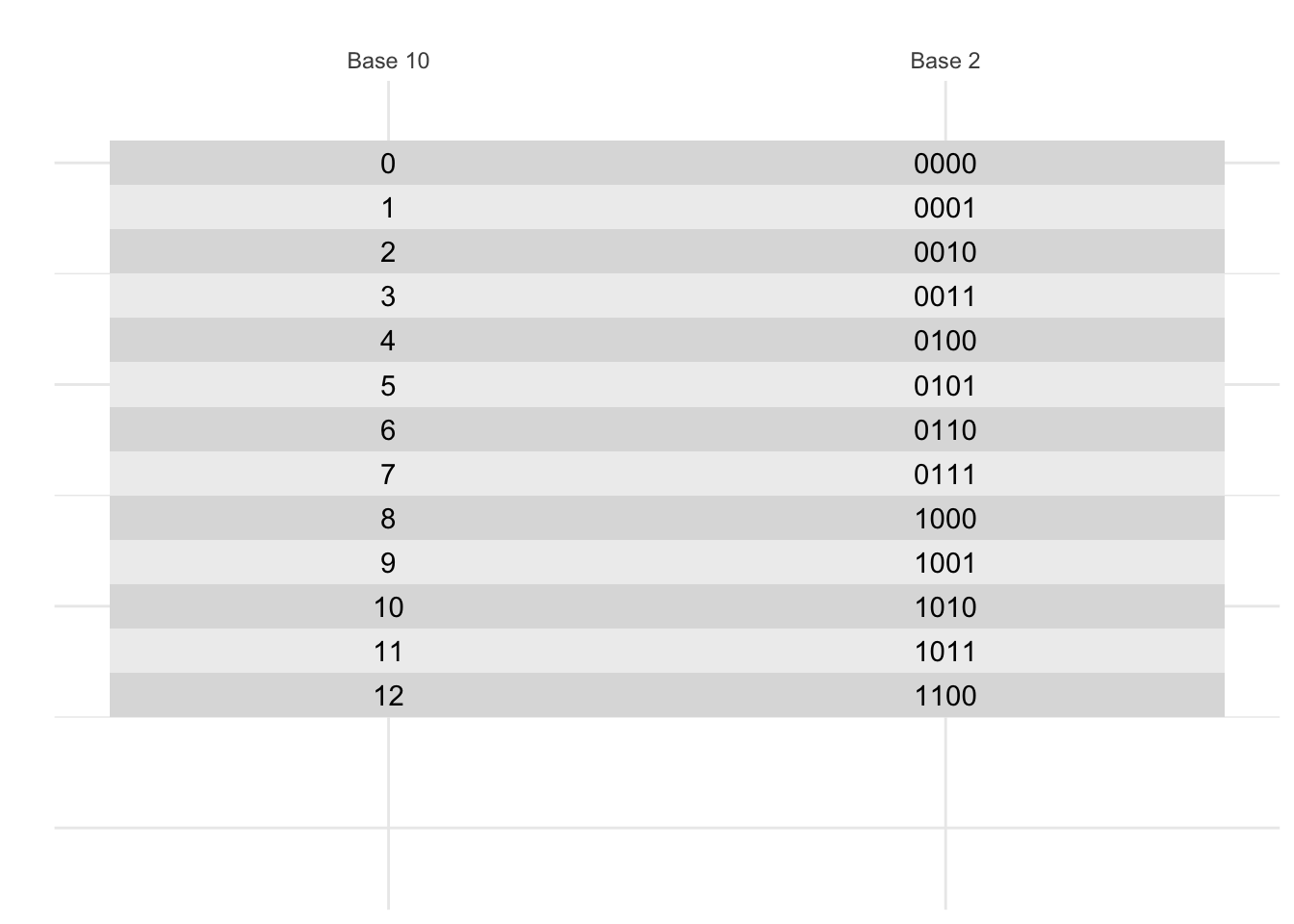Image resolution: width=1294 pixels, height=924 pixels.
Task: Select the binary value 1000 cell
Action: [945, 519]
